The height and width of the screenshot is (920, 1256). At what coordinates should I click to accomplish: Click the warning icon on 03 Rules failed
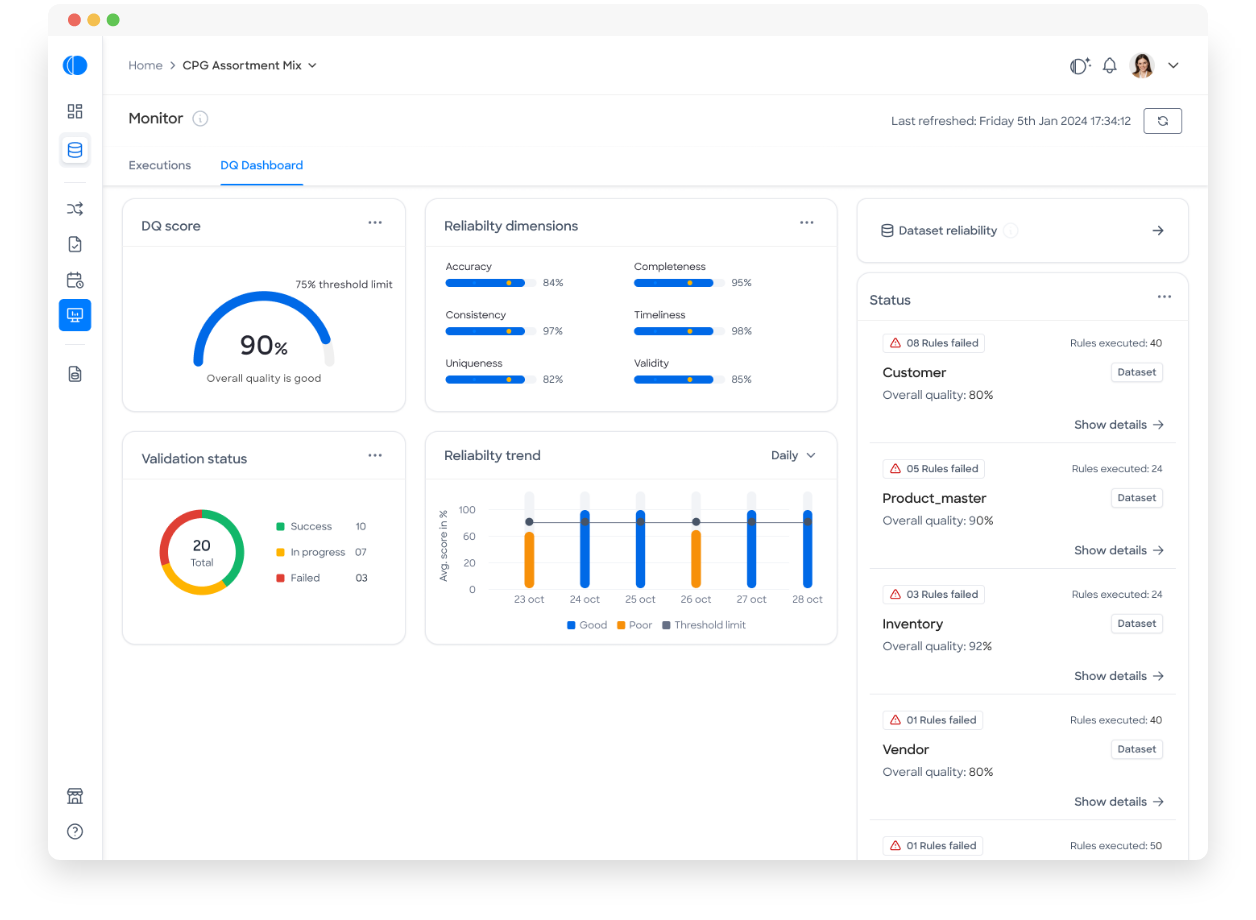(x=895, y=595)
